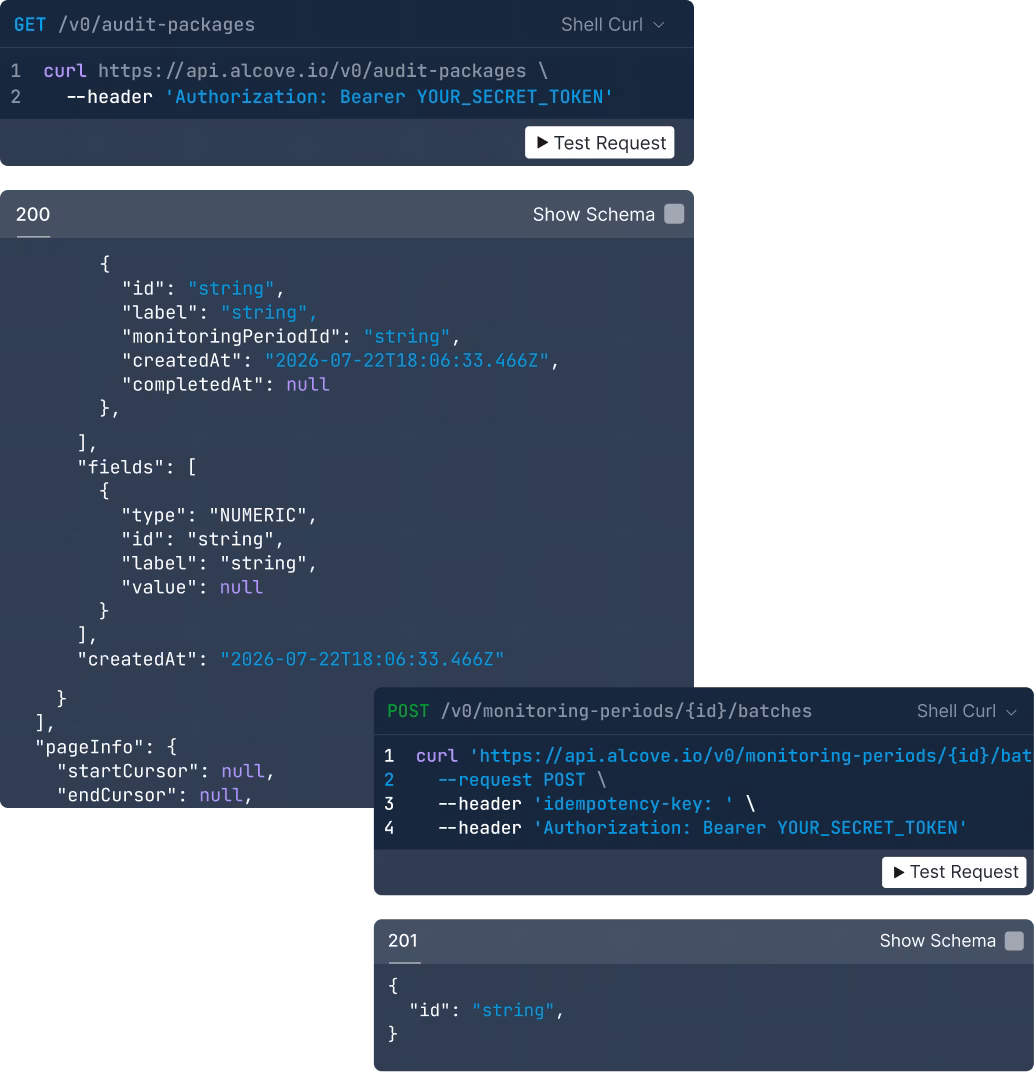Image resolution: width=1034 pixels, height=1072 pixels.
Task: Click the chevron beside POST Shell Curl
Action: coord(1011,712)
